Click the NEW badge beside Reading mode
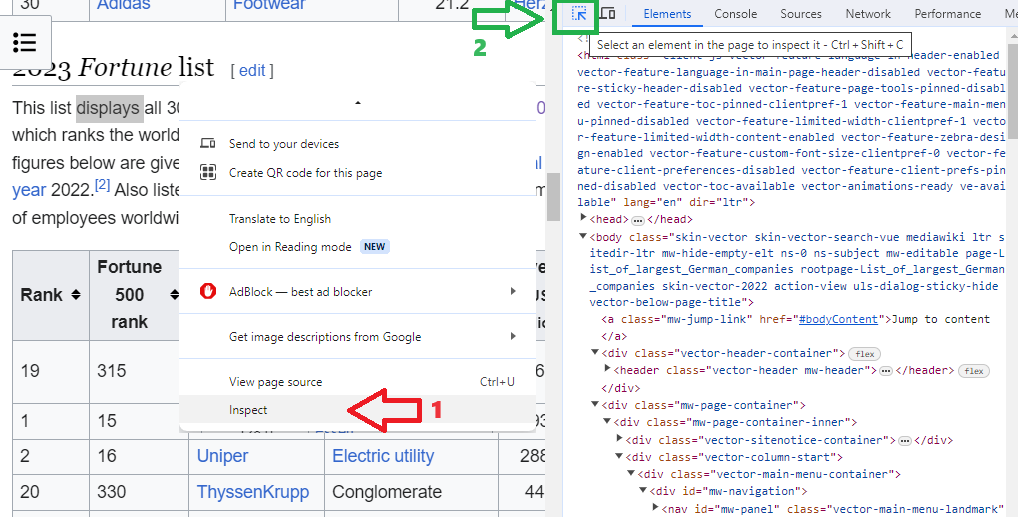This screenshot has height=517, width=1018. (x=374, y=247)
